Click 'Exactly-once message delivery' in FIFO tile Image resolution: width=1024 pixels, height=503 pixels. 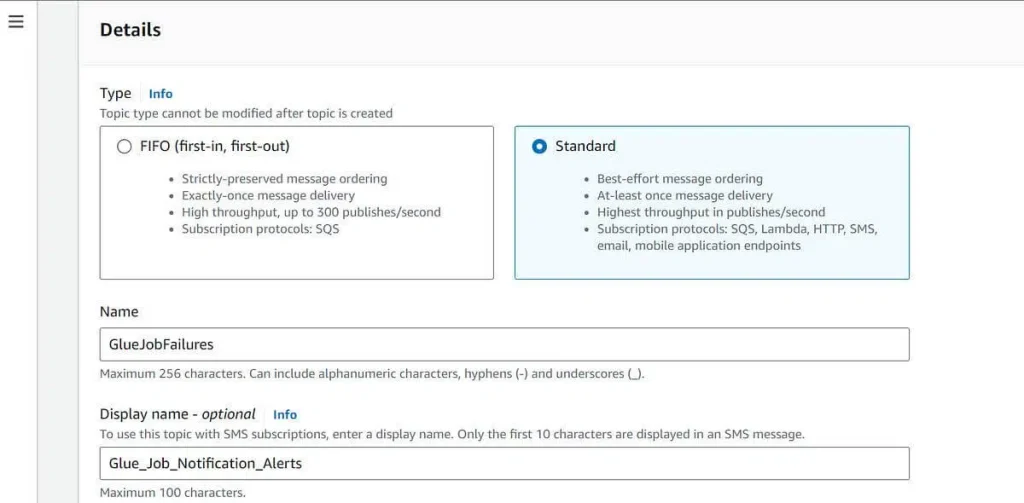click(268, 195)
